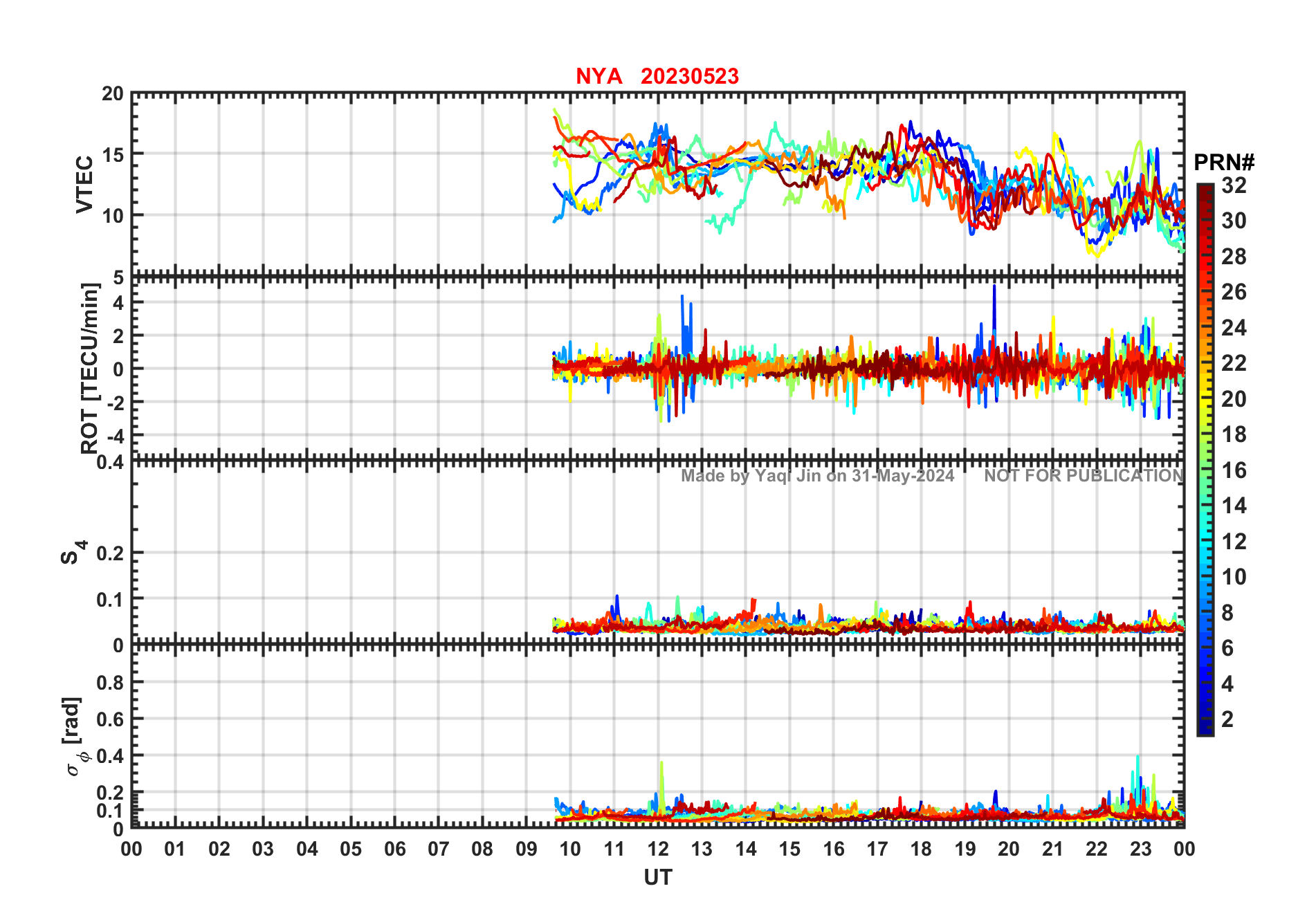
Task: Click colorbar tick label '12'
Action: click(x=1234, y=542)
